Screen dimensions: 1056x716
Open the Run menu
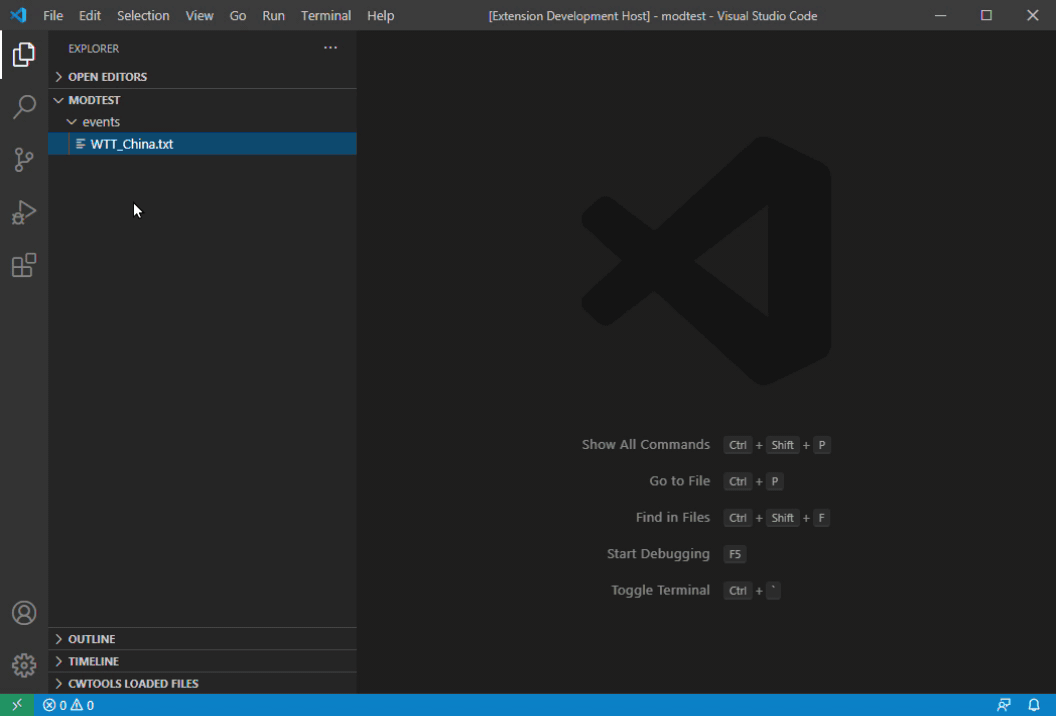point(273,15)
